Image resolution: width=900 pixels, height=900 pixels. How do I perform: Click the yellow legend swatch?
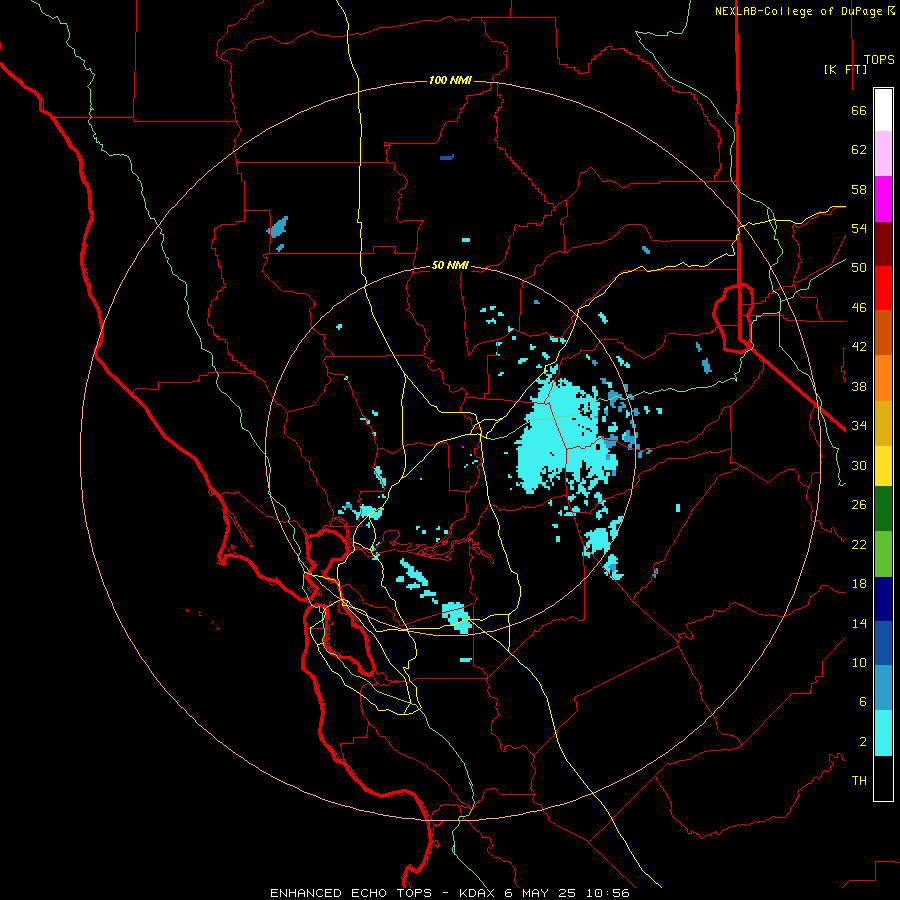coord(883,466)
